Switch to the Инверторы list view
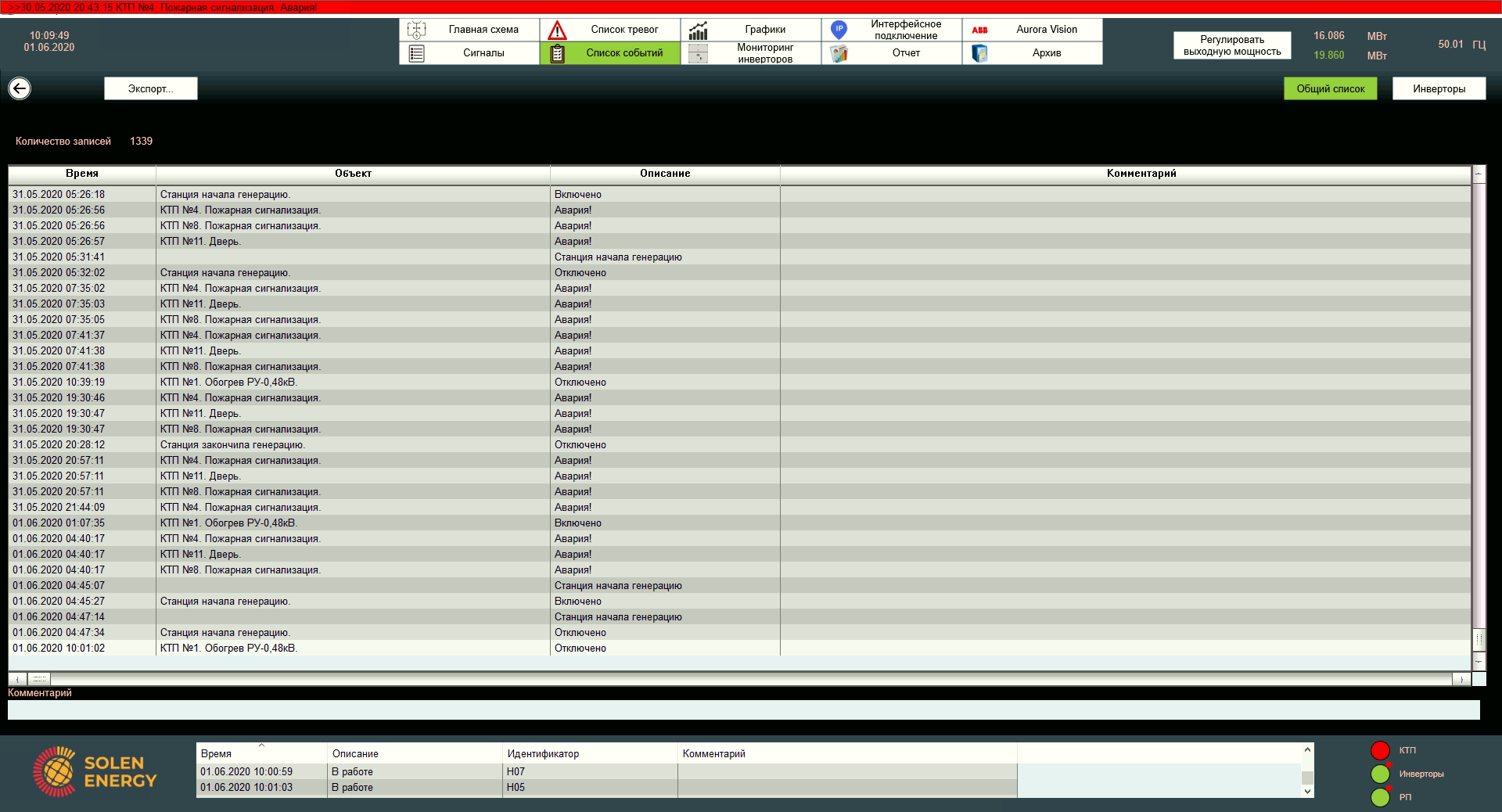1502x812 pixels. [1439, 88]
